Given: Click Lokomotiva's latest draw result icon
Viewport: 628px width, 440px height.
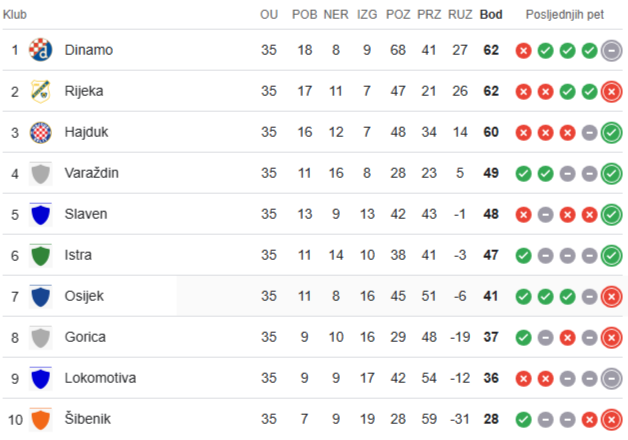Looking at the screenshot, I should click(612, 378).
